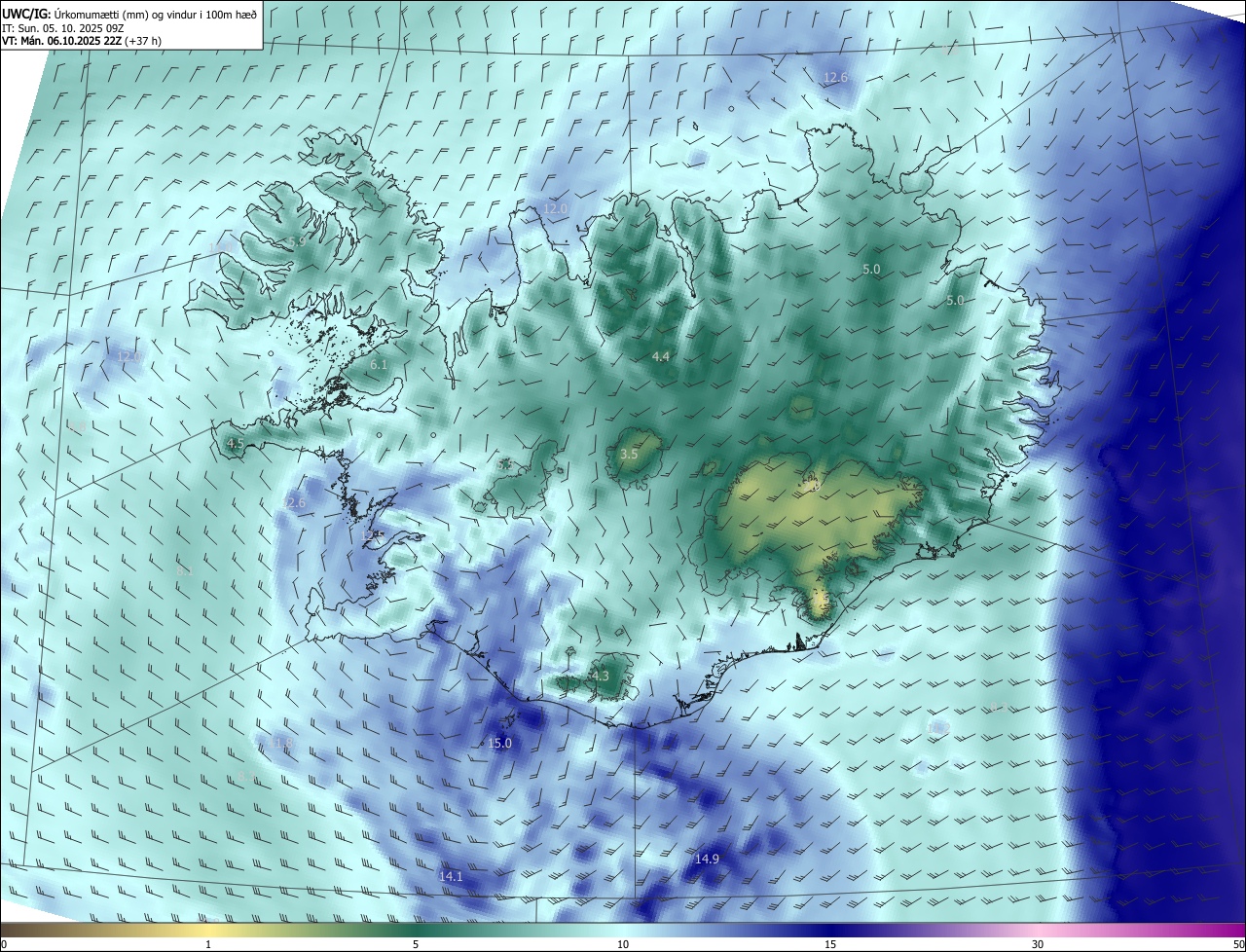
Task: Click the 15.0 value label on the map
Action: (499, 743)
